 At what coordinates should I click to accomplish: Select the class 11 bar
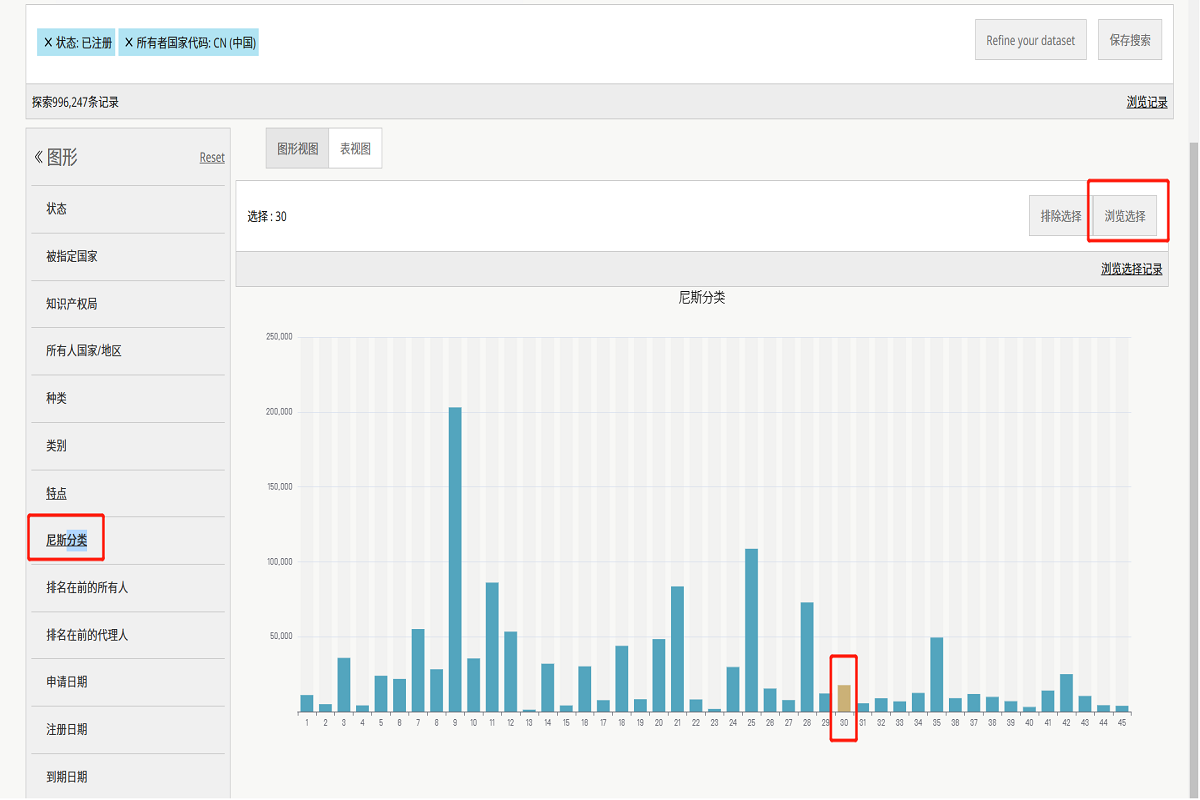492,647
